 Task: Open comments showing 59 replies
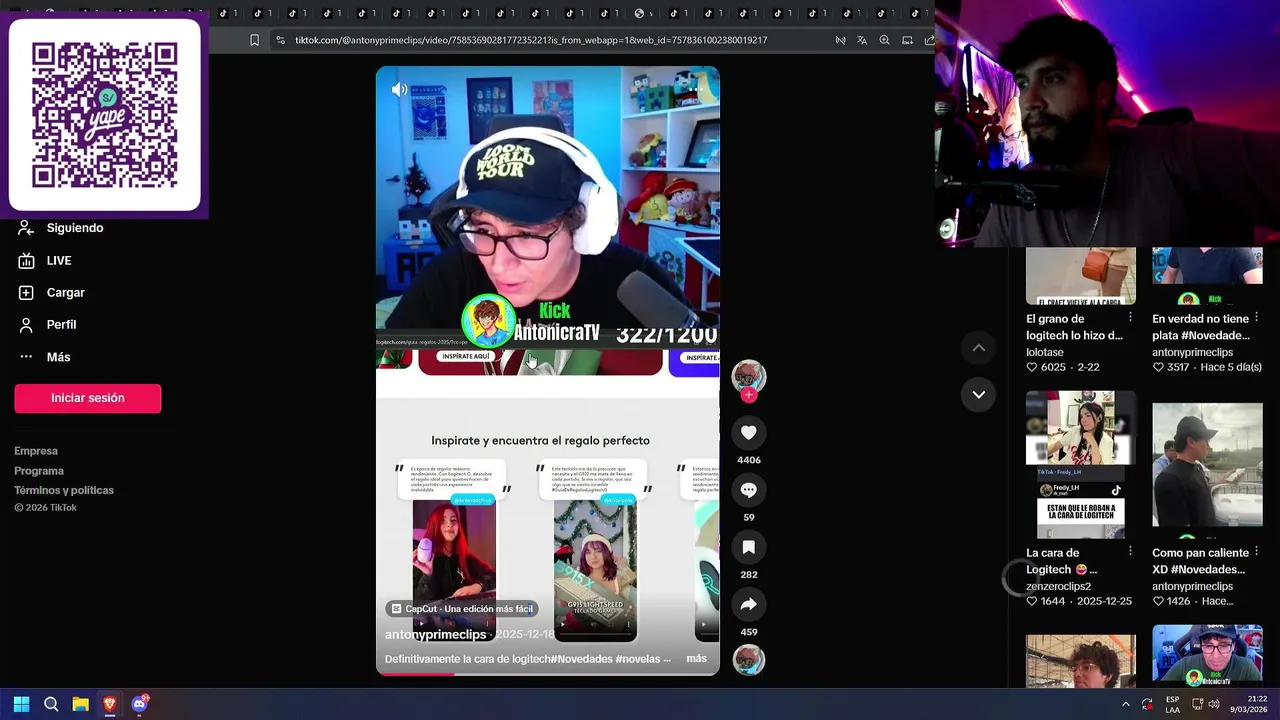[x=748, y=490]
